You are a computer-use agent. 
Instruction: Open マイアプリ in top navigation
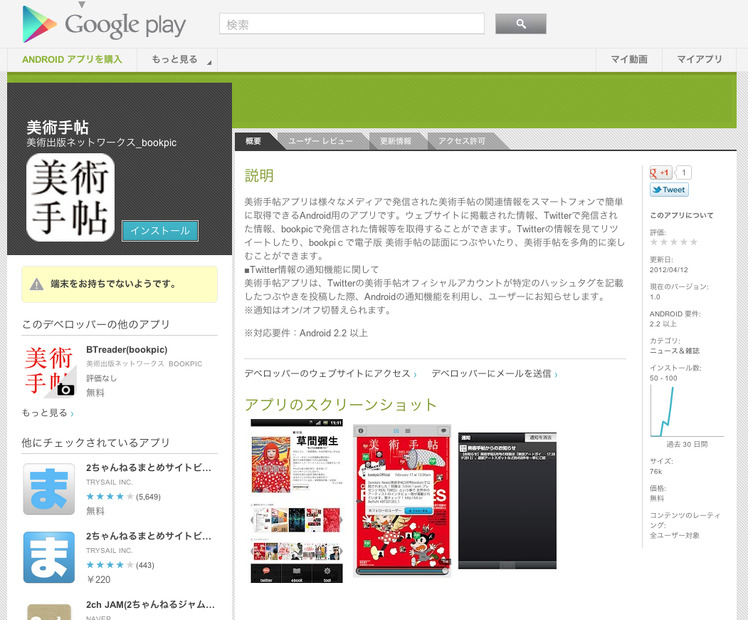click(x=699, y=60)
